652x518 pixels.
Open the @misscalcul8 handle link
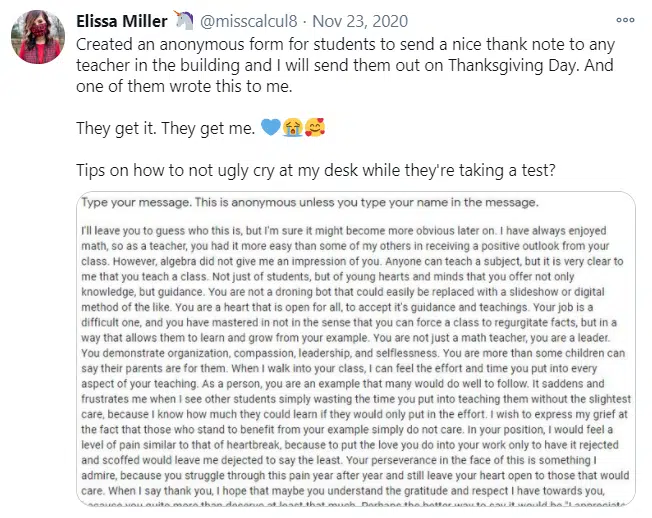(x=249, y=21)
